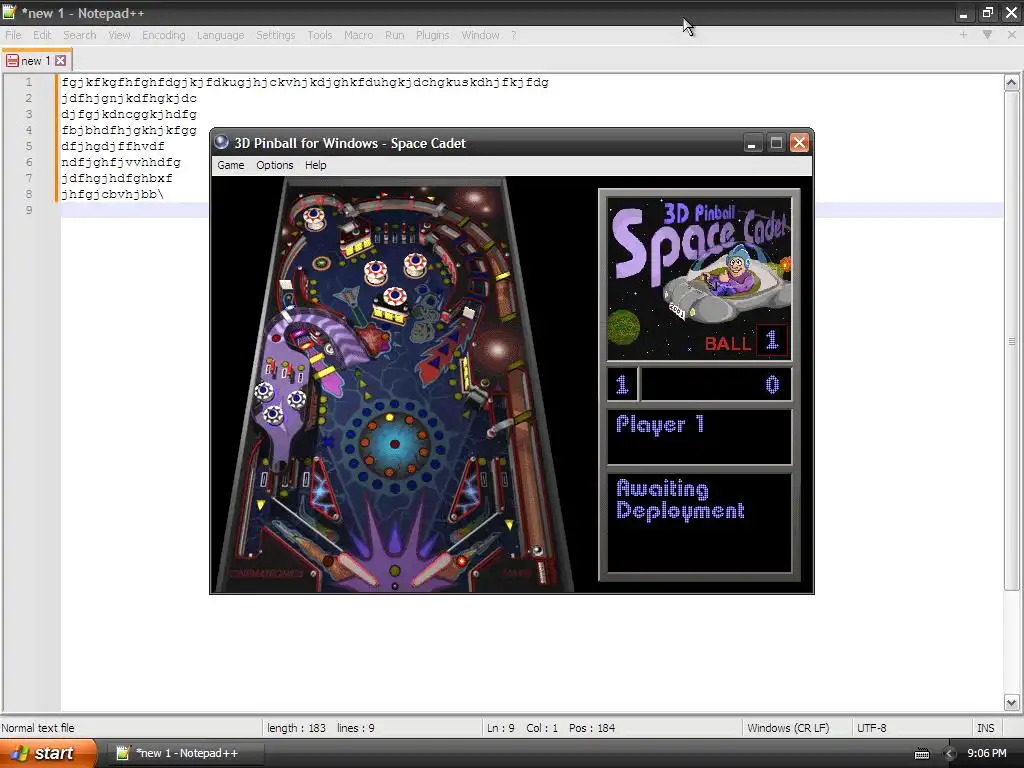The image size is (1024, 768).
Task: Open the Windows start menu
Action: [x=48, y=753]
